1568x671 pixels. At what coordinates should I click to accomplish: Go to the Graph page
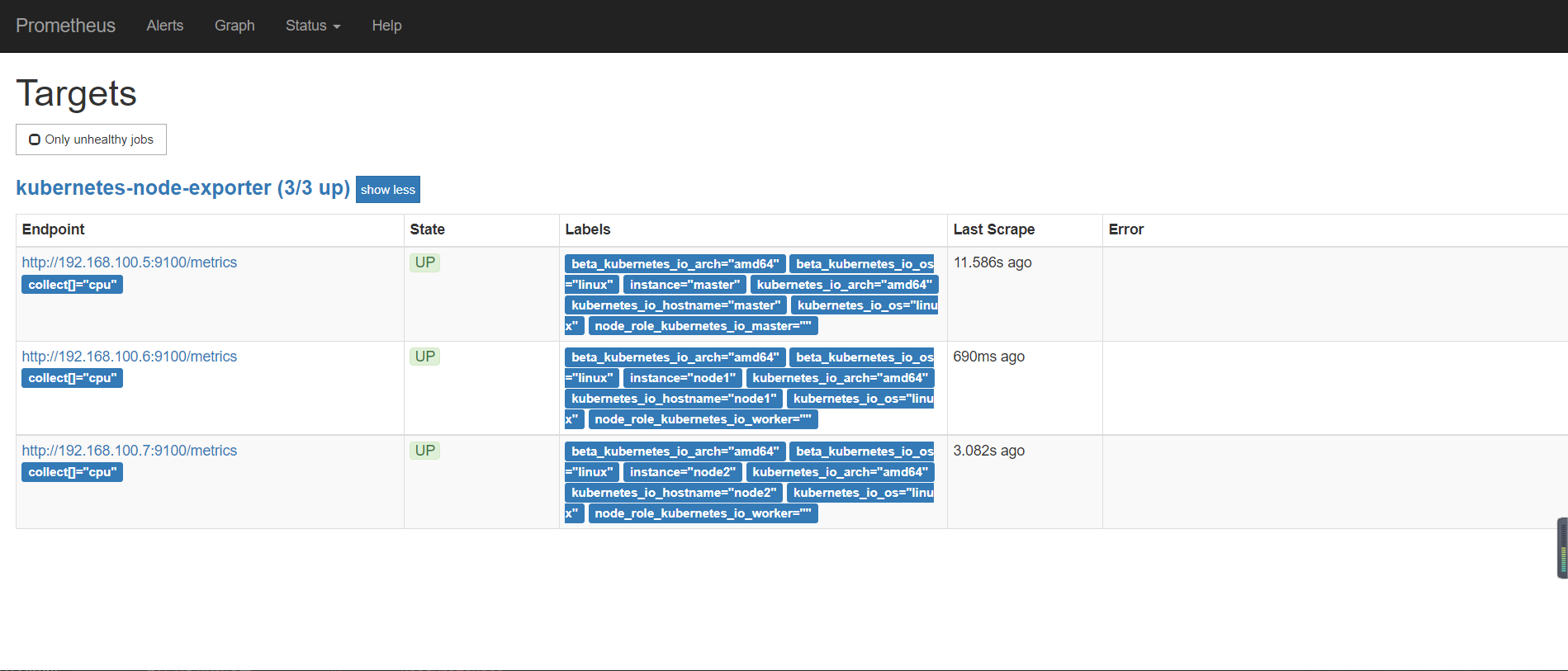pos(234,26)
